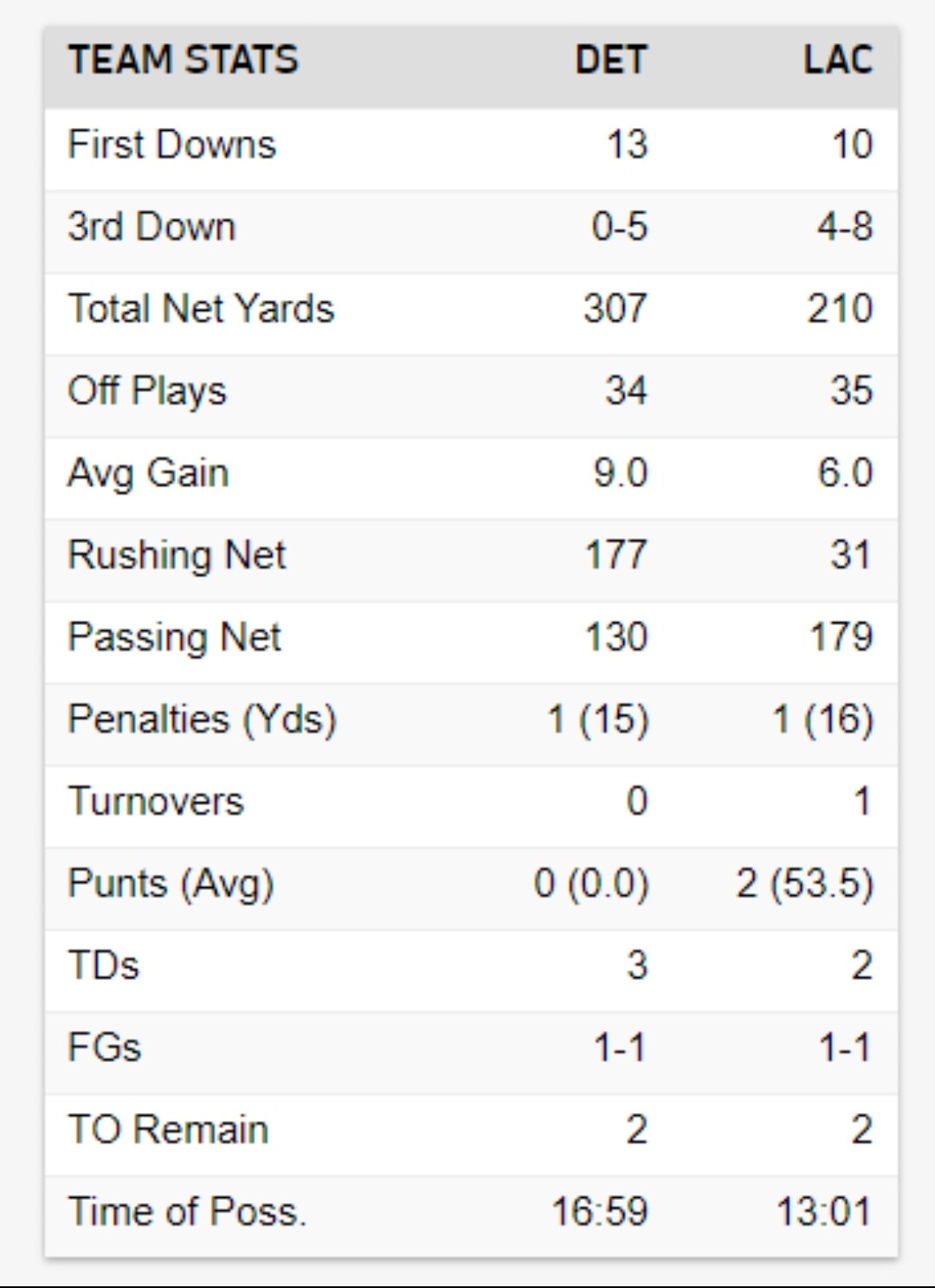Click DET's Rushing Net value 177

tap(616, 555)
